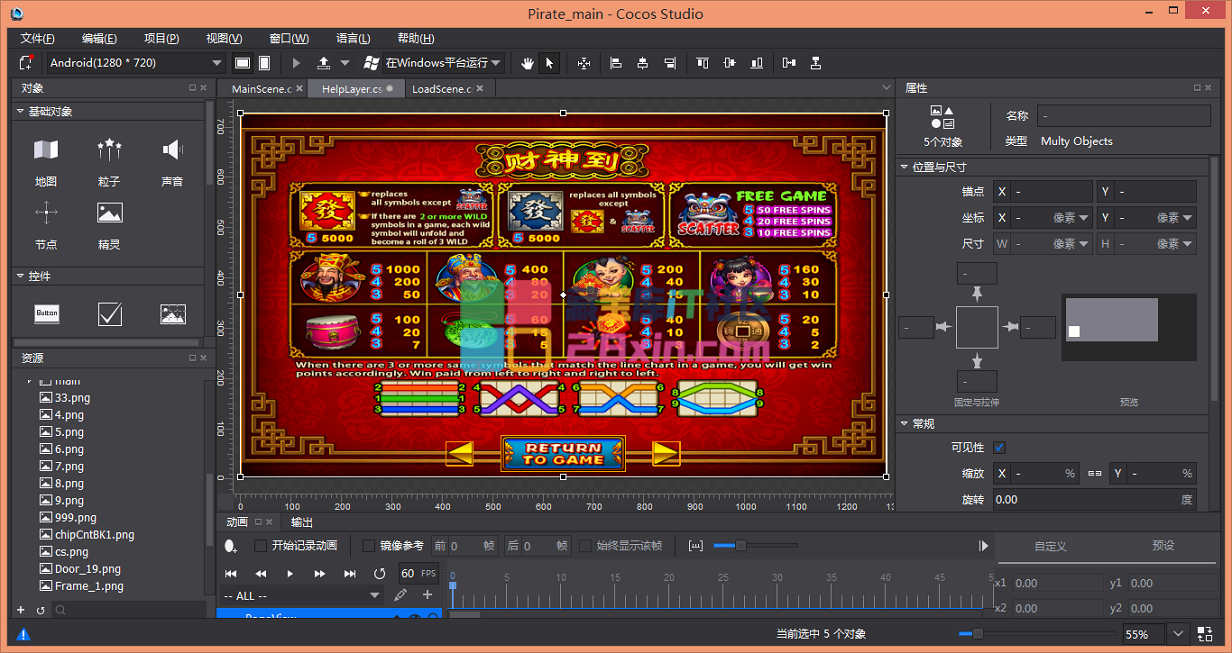Click the publish/export upload icon
The width and height of the screenshot is (1232, 653).
point(323,63)
